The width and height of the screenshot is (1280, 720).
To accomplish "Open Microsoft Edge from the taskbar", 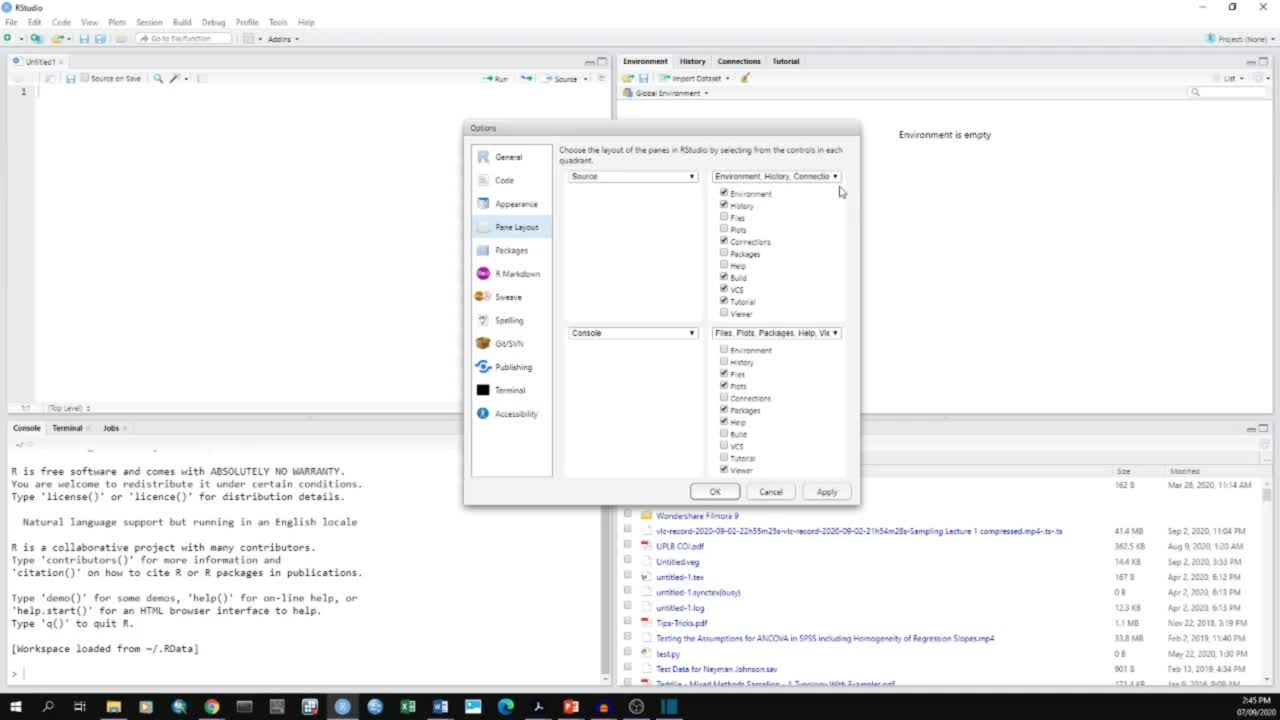I will click(x=505, y=707).
